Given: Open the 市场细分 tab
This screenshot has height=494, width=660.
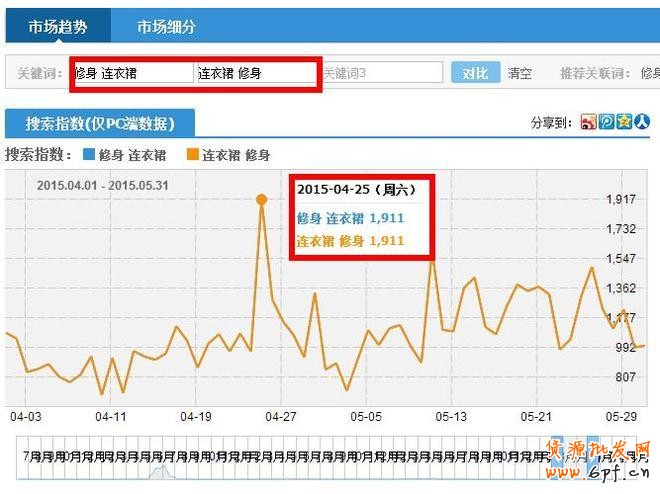Looking at the screenshot, I should coord(166,27).
